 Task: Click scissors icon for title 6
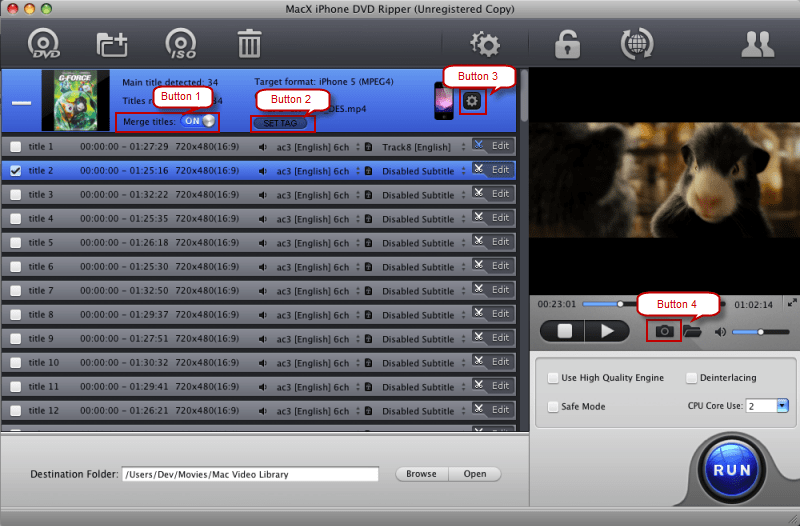(x=478, y=265)
